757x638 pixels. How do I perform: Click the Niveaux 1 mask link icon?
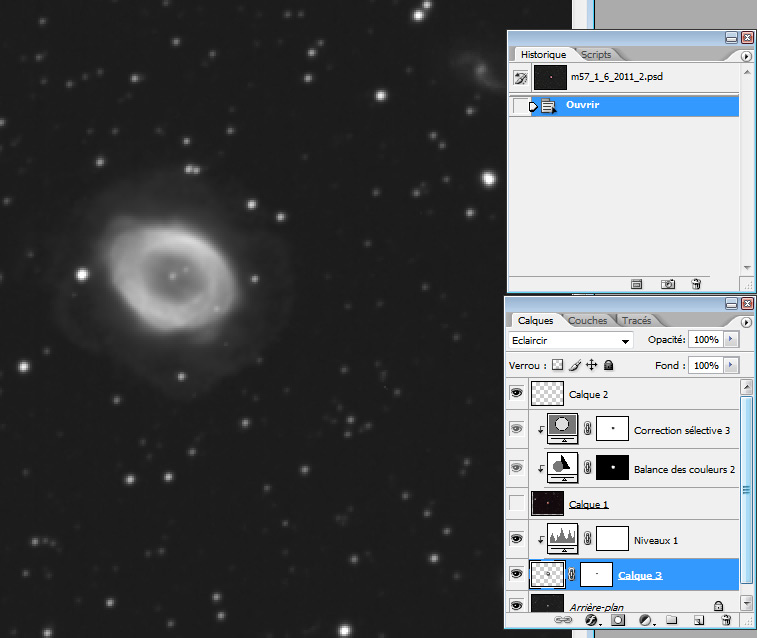(x=587, y=538)
